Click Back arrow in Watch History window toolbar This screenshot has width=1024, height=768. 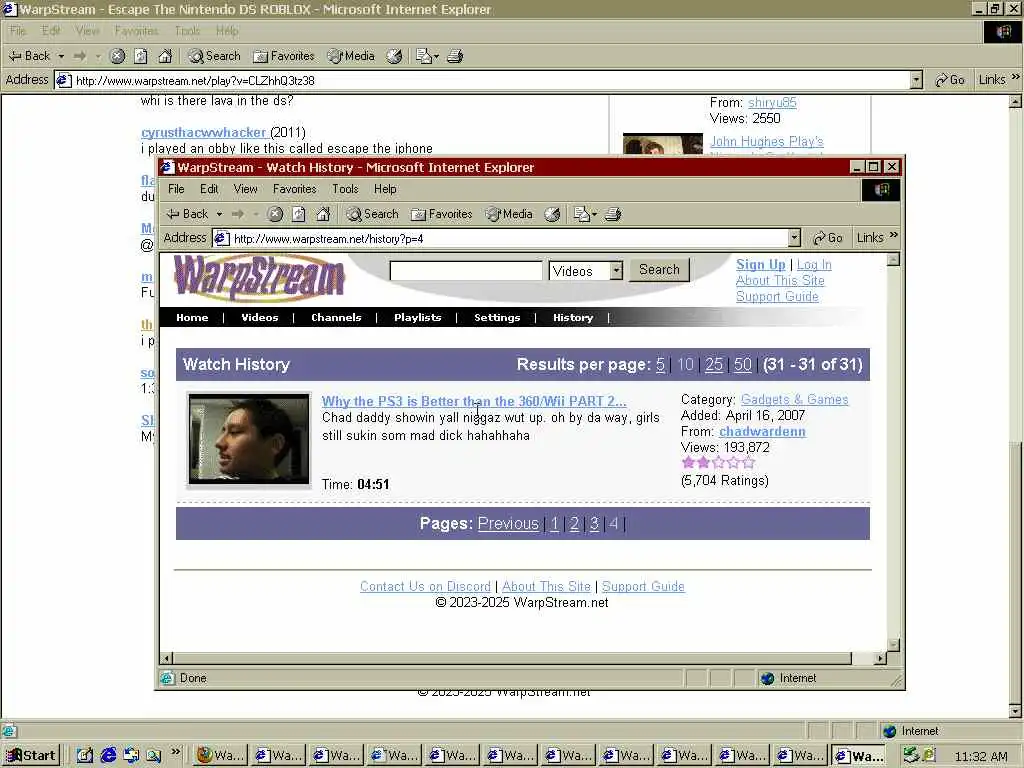(187, 214)
